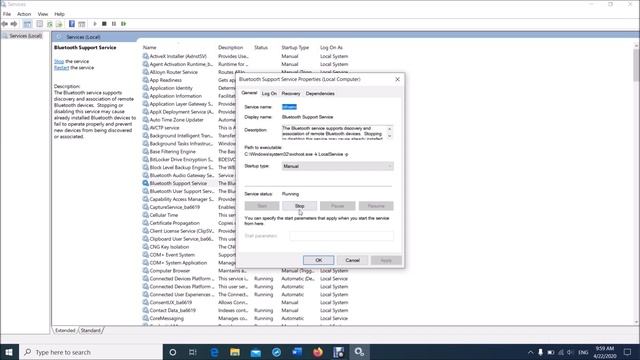This screenshot has width=640, height=360.
Task: Show hidden tray icons using the chevron
Action: coord(530,352)
